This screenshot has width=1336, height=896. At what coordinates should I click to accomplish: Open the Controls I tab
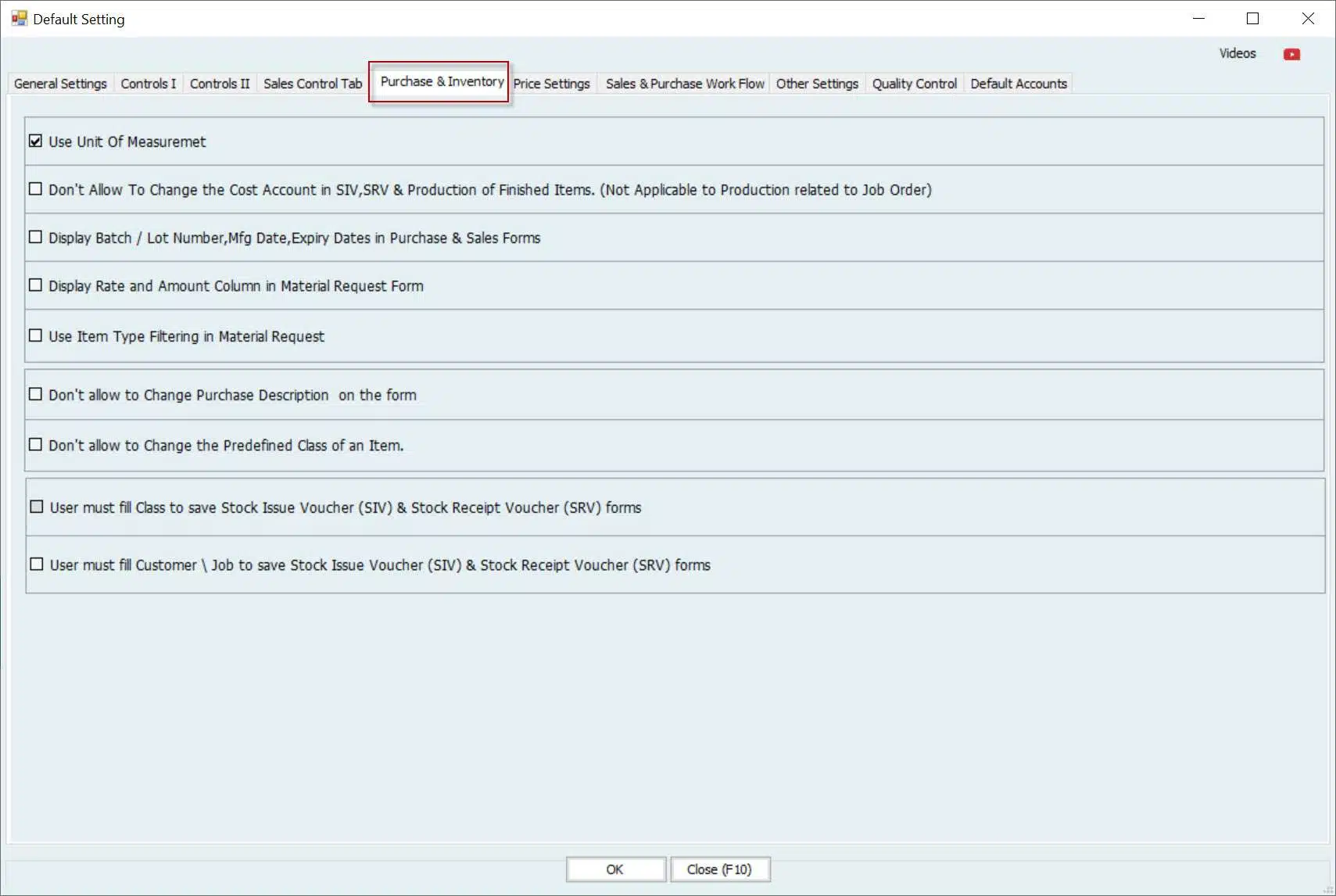pos(149,84)
